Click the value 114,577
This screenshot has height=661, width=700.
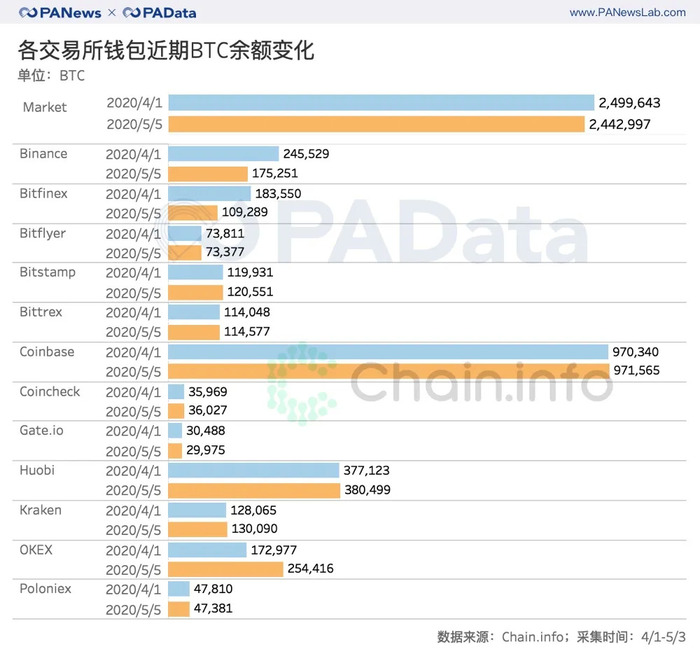pos(247,332)
